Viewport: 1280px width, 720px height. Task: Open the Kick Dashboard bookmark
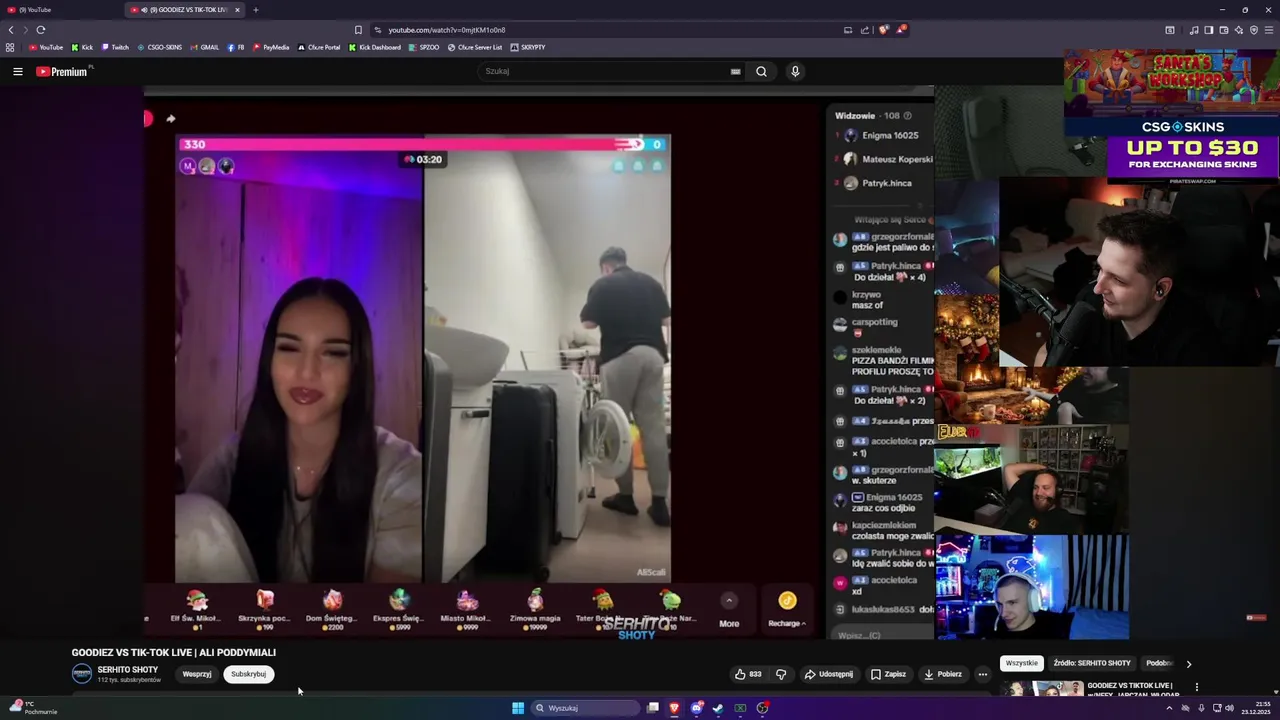pos(375,47)
